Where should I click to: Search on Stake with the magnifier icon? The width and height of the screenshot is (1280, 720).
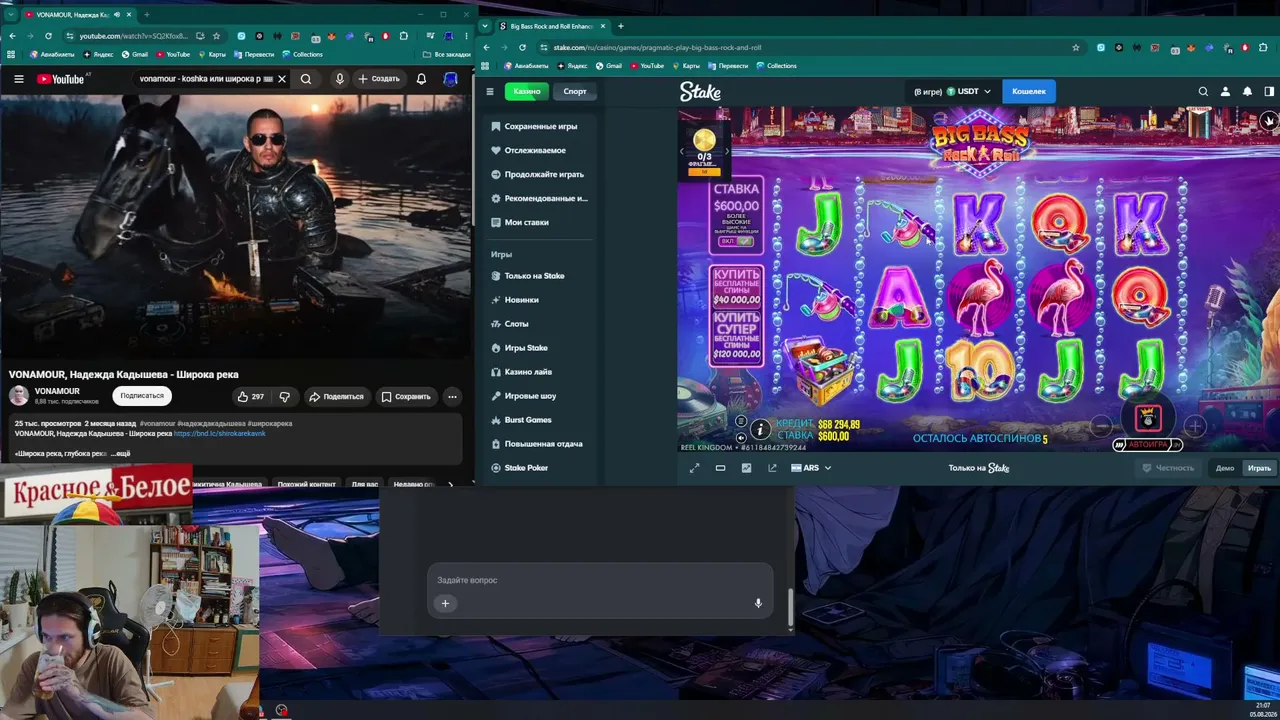[1203, 91]
